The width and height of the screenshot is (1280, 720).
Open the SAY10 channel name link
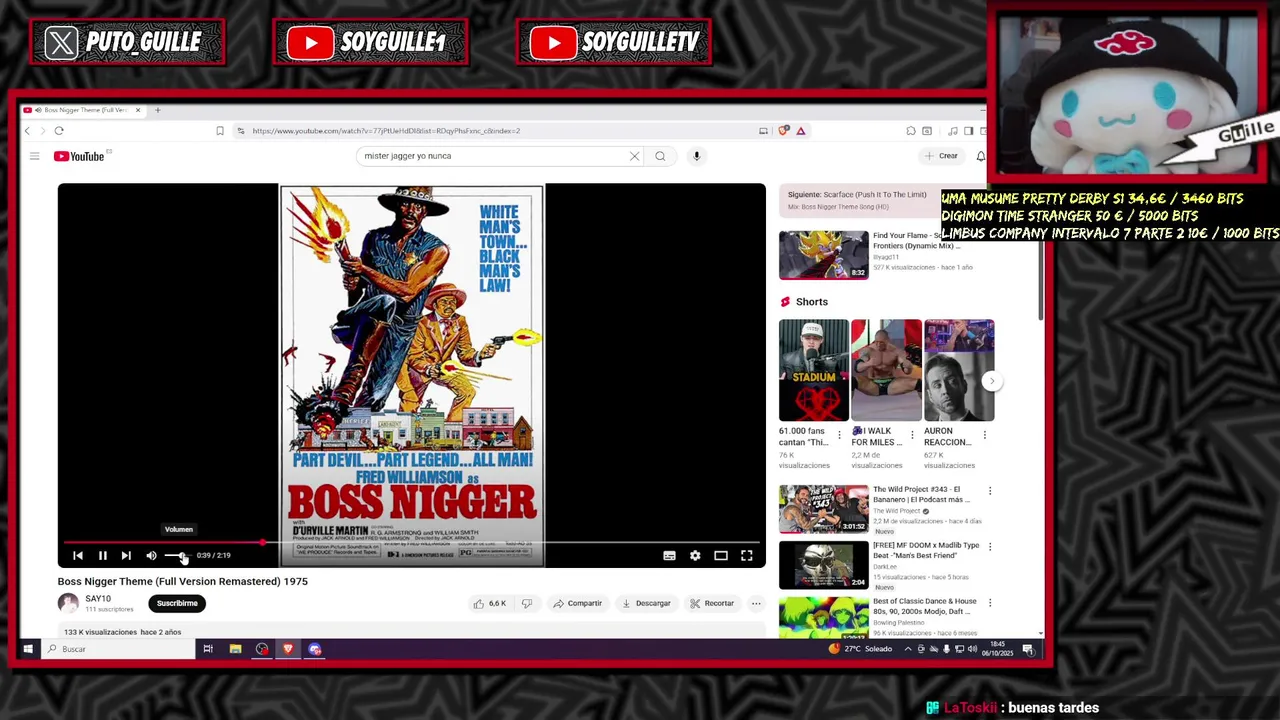click(98, 599)
